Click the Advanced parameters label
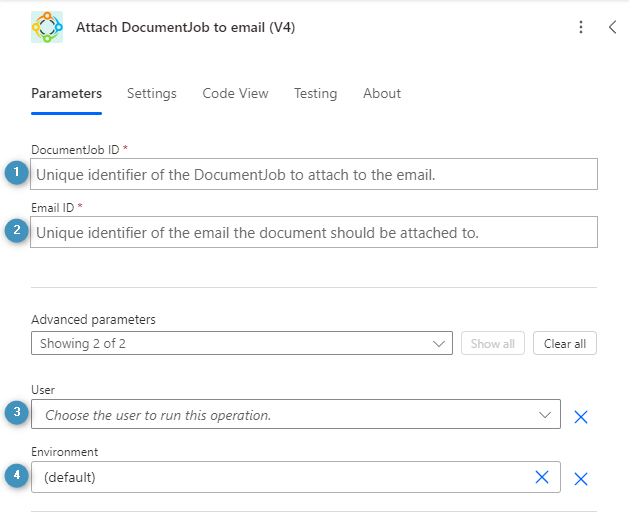The height and width of the screenshot is (529, 629). coord(93,320)
